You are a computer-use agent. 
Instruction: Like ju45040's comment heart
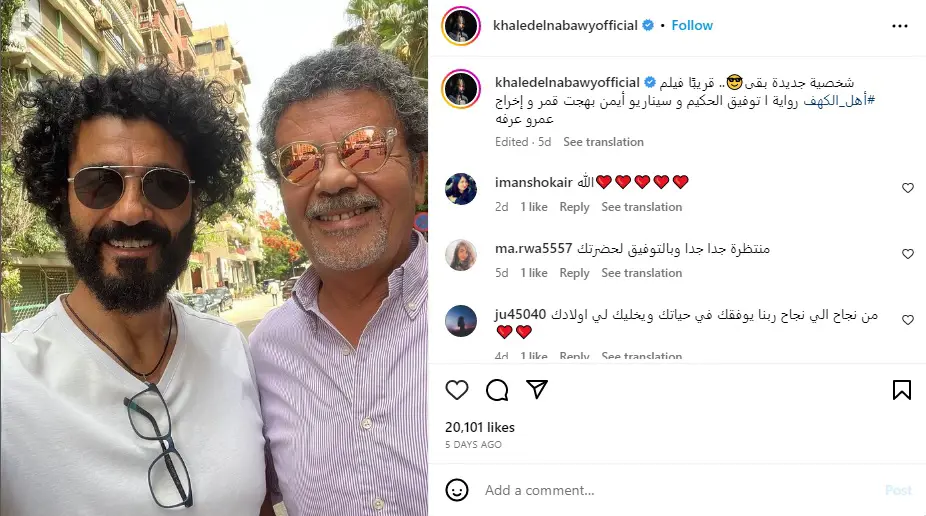[908, 320]
